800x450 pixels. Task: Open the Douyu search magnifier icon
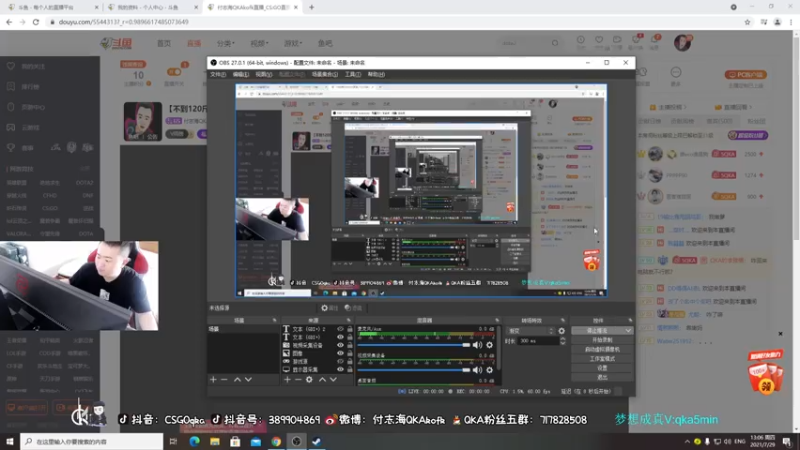tap(555, 43)
